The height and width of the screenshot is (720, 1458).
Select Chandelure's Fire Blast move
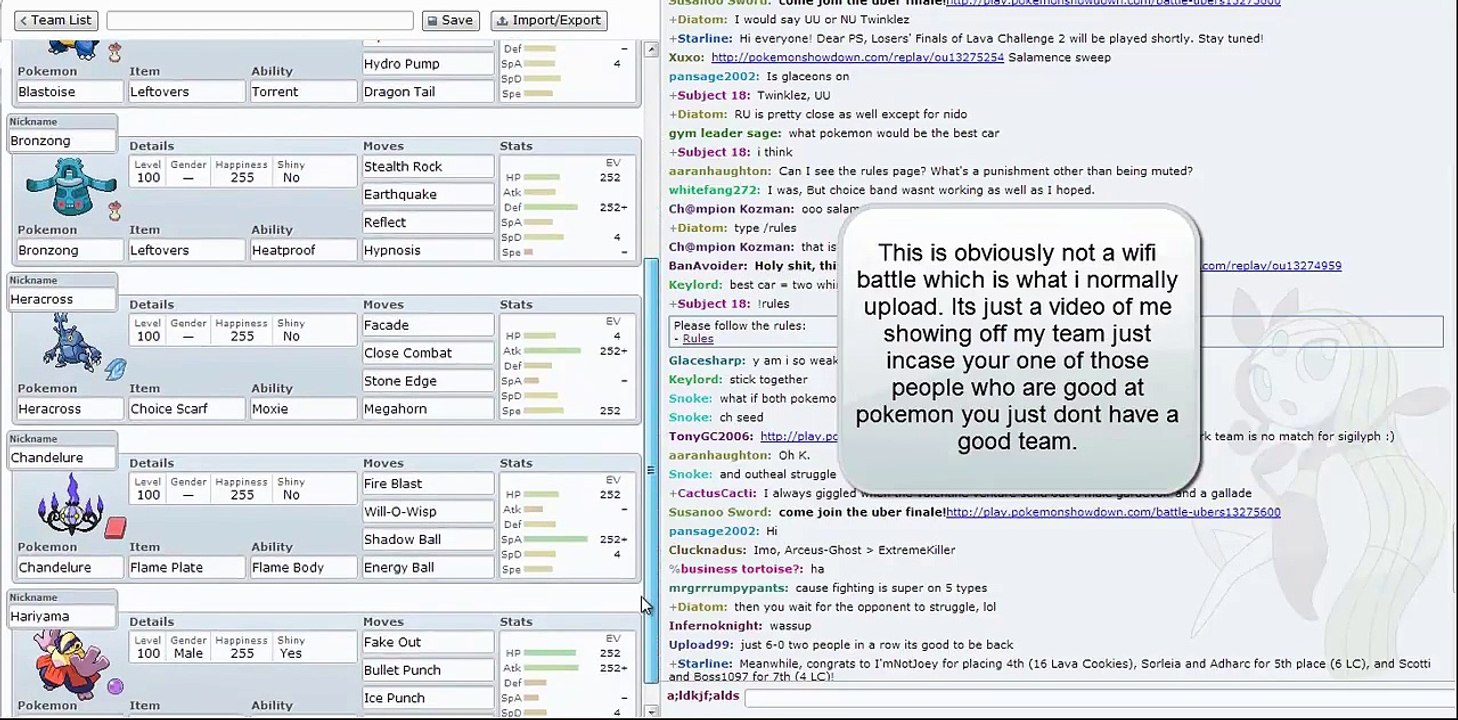click(x=428, y=484)
